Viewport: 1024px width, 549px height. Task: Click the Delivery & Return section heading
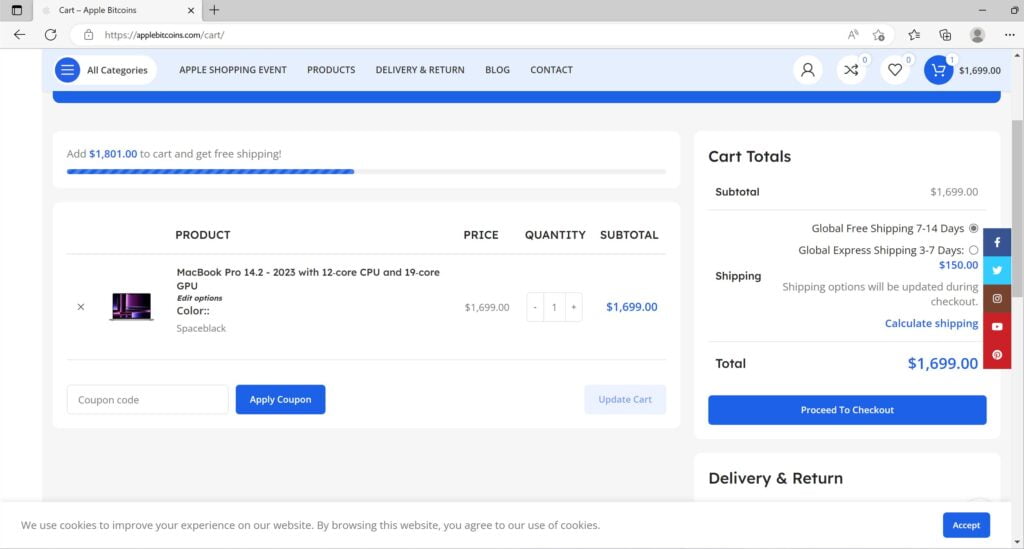[x=775, y=478]
